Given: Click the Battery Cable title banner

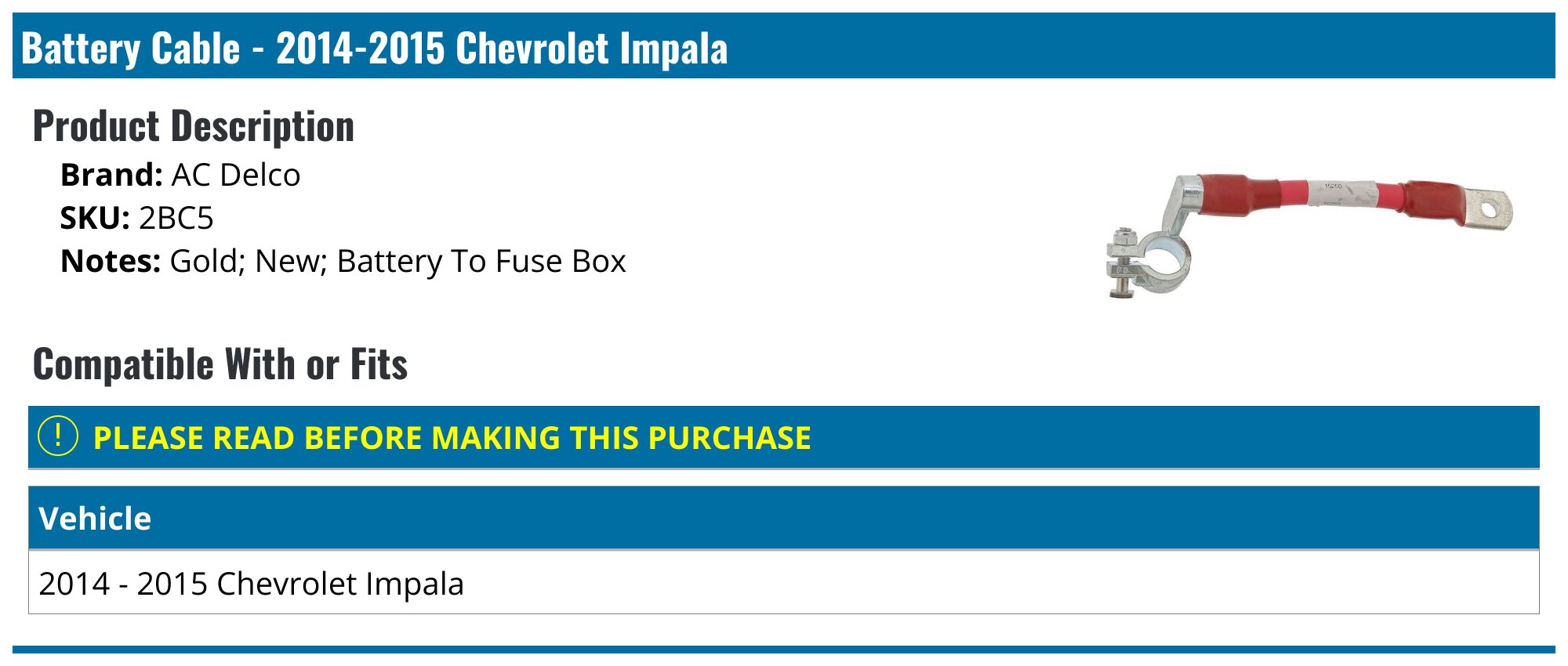Looking at the screenshot, I should [784, 46].
